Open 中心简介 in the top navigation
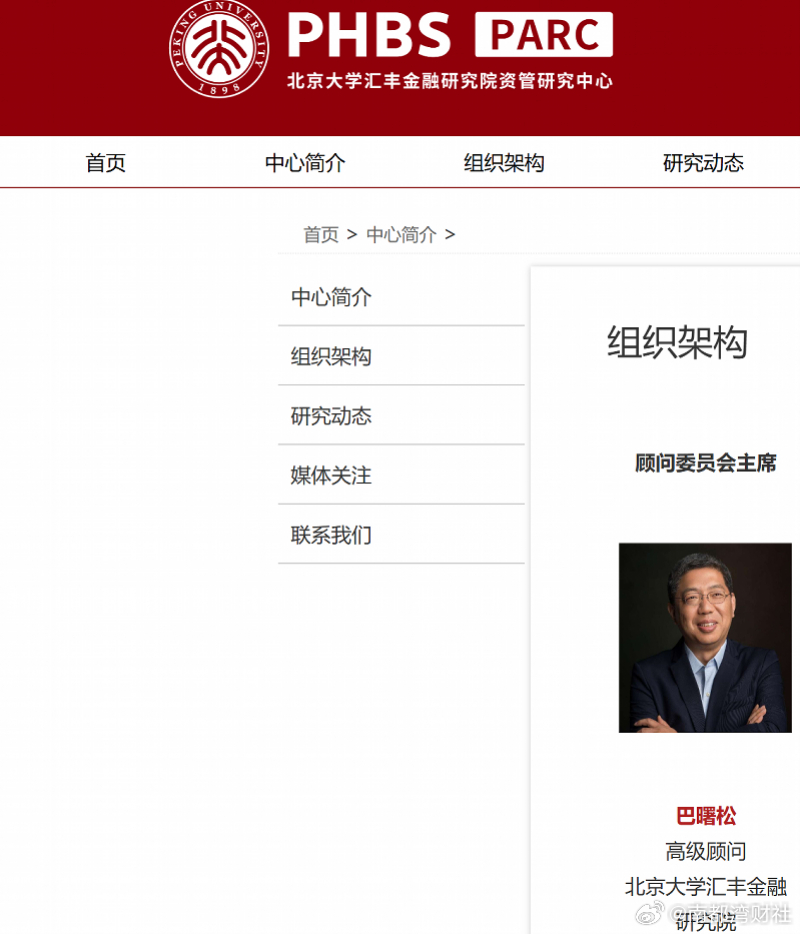 [305, 163]
